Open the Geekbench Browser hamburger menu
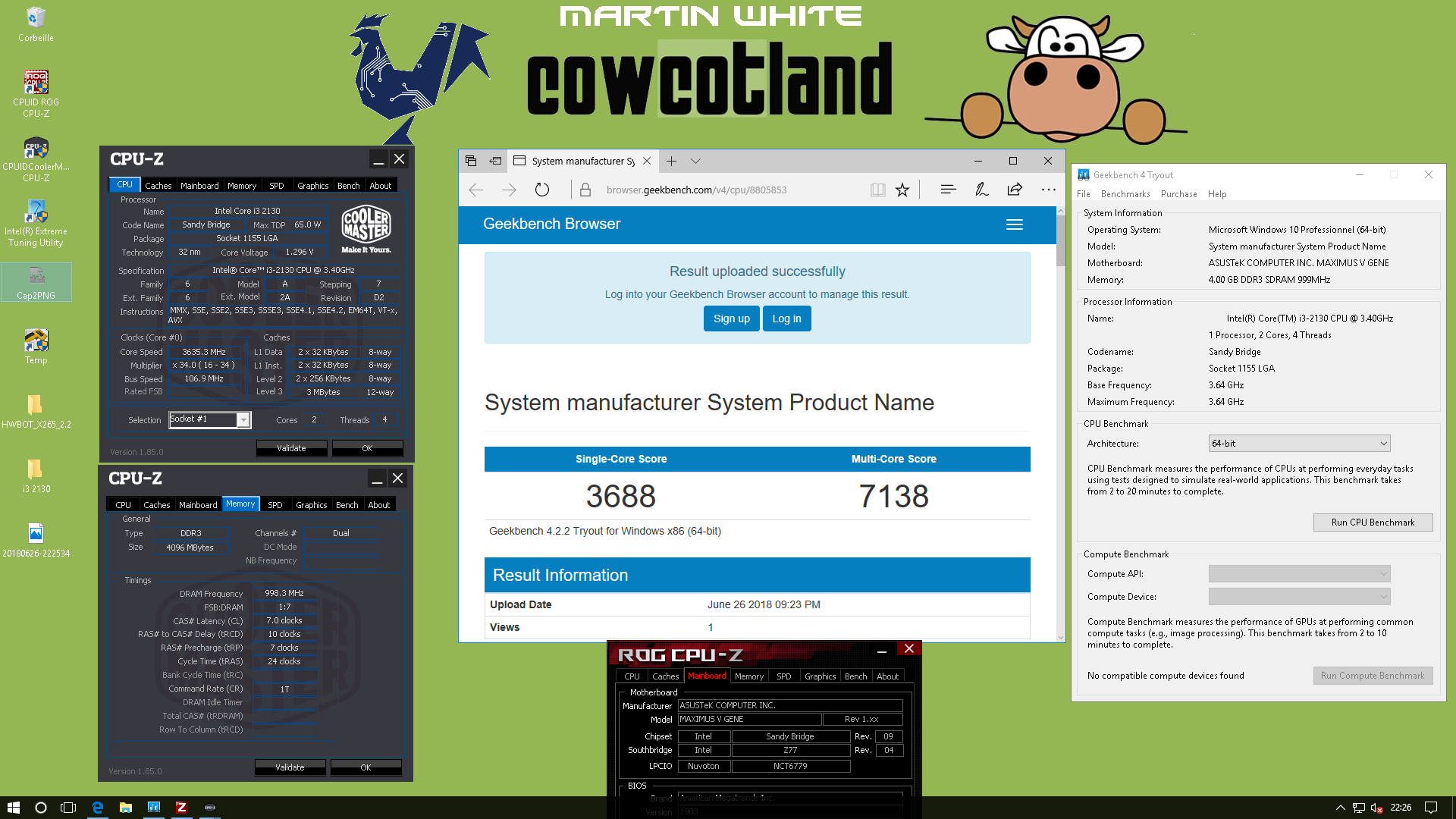Image resolution: width=1456 pixels, height=819 pixels. click(x=1014, y=224)
